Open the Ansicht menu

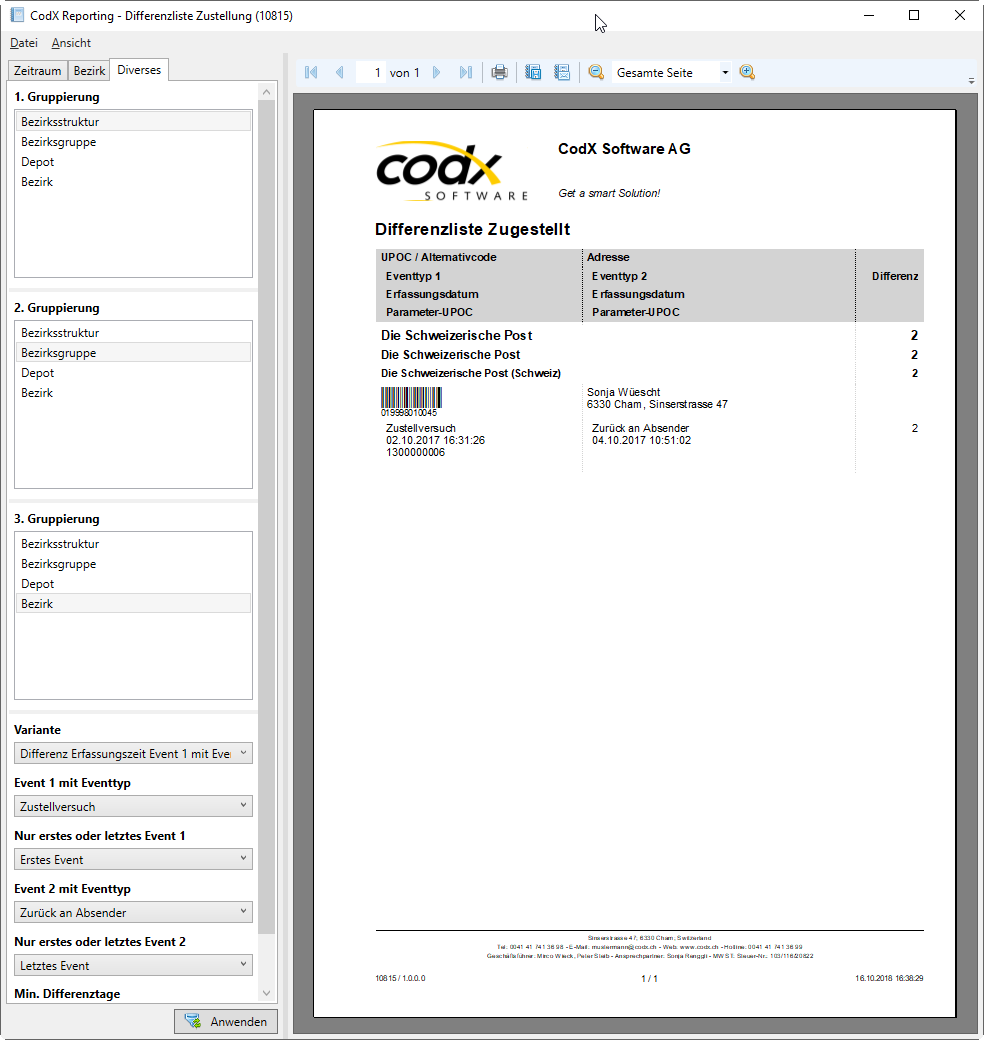(71, 43)
